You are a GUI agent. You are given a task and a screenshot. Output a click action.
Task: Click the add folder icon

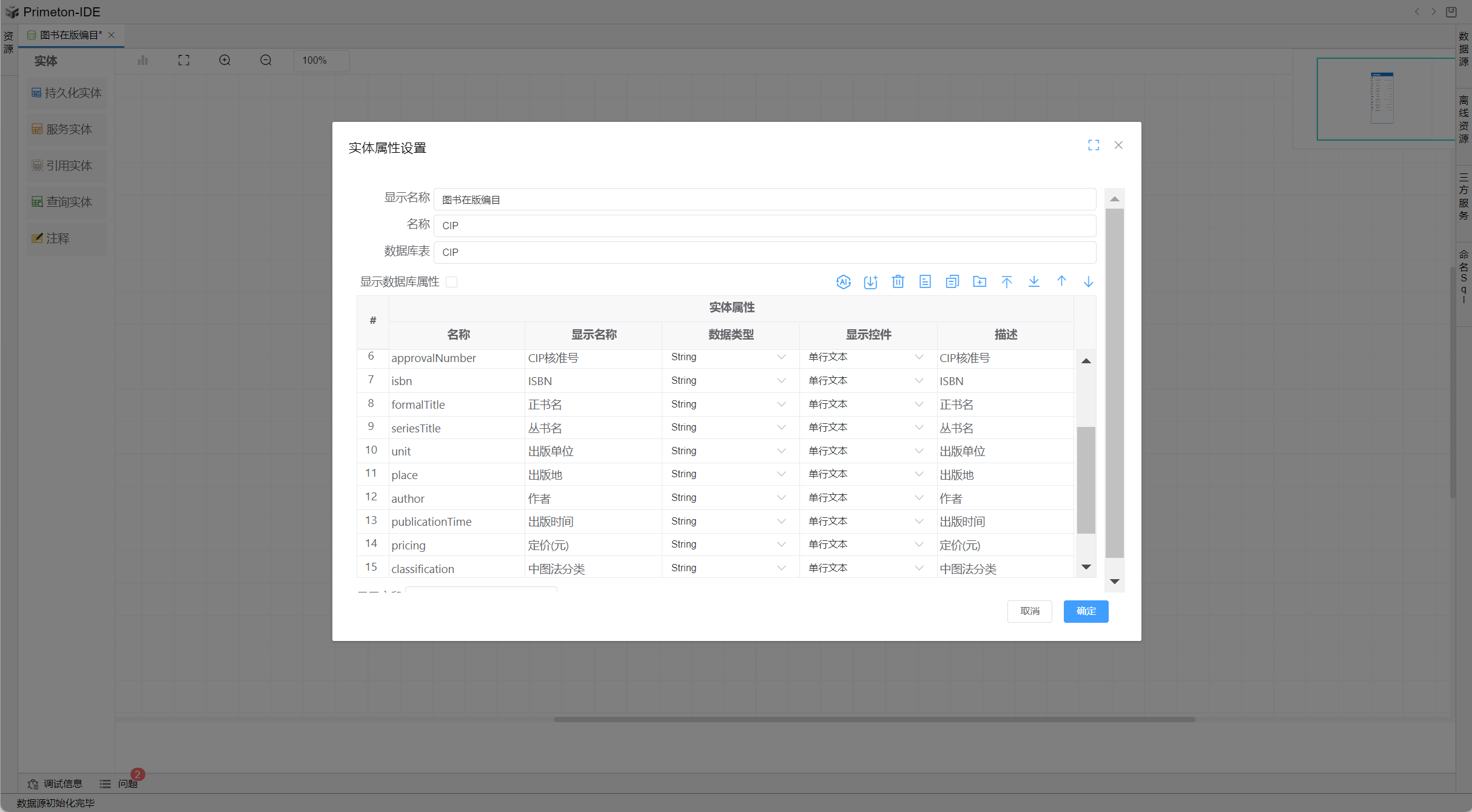point(979,281)
